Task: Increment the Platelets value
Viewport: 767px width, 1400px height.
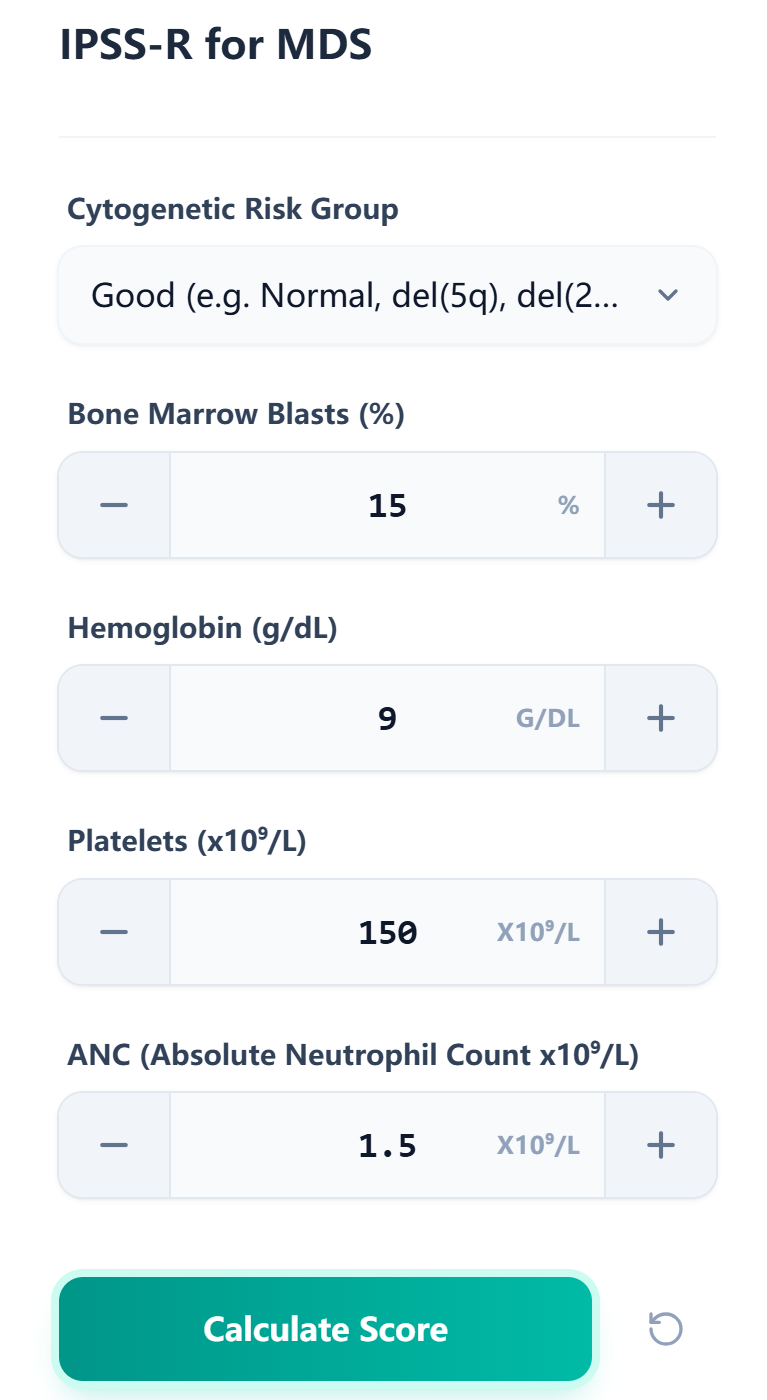Action: (660, 931)
